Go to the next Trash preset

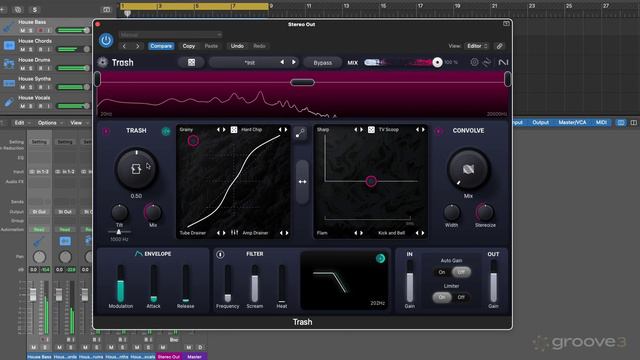(x=293, y=62)
